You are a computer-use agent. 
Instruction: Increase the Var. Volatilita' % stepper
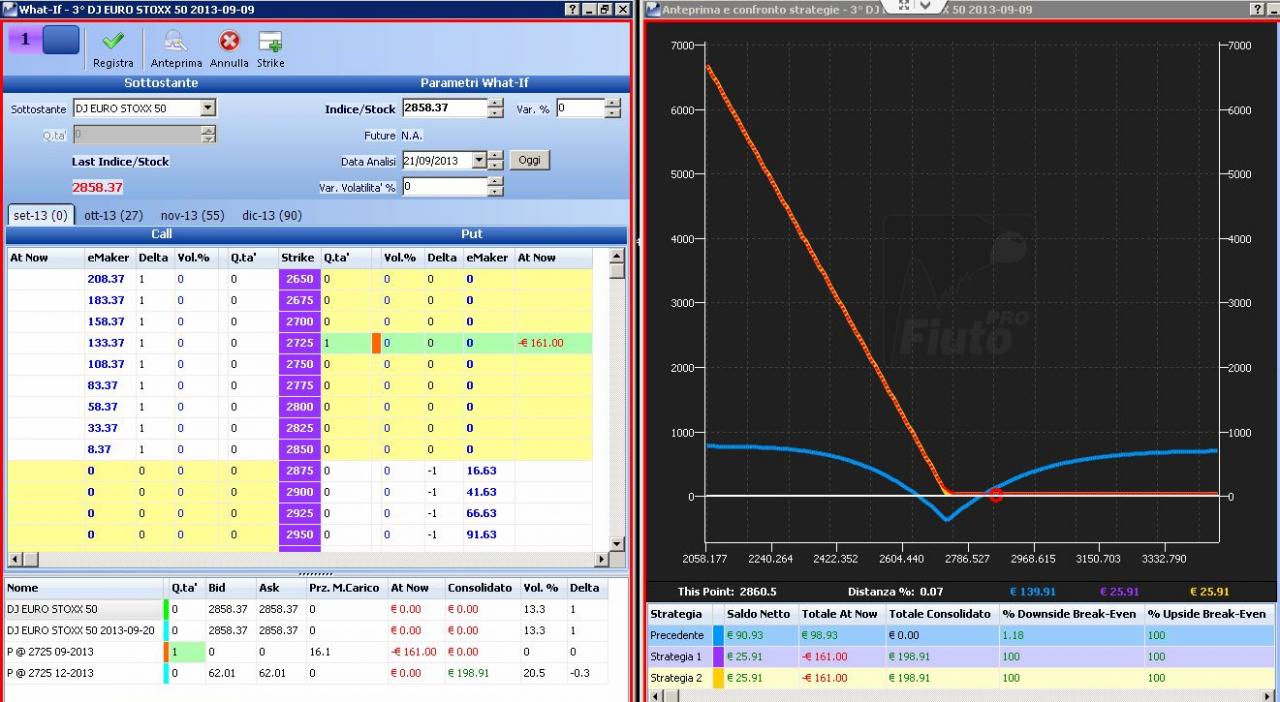point(496,181)
